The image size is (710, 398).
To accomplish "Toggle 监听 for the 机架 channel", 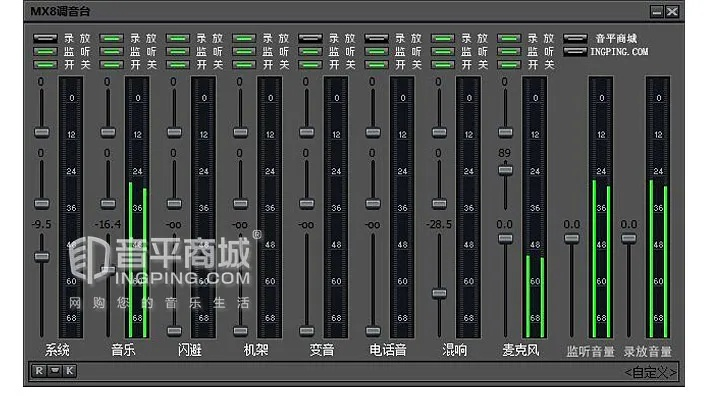I will (x=244, y=52).
